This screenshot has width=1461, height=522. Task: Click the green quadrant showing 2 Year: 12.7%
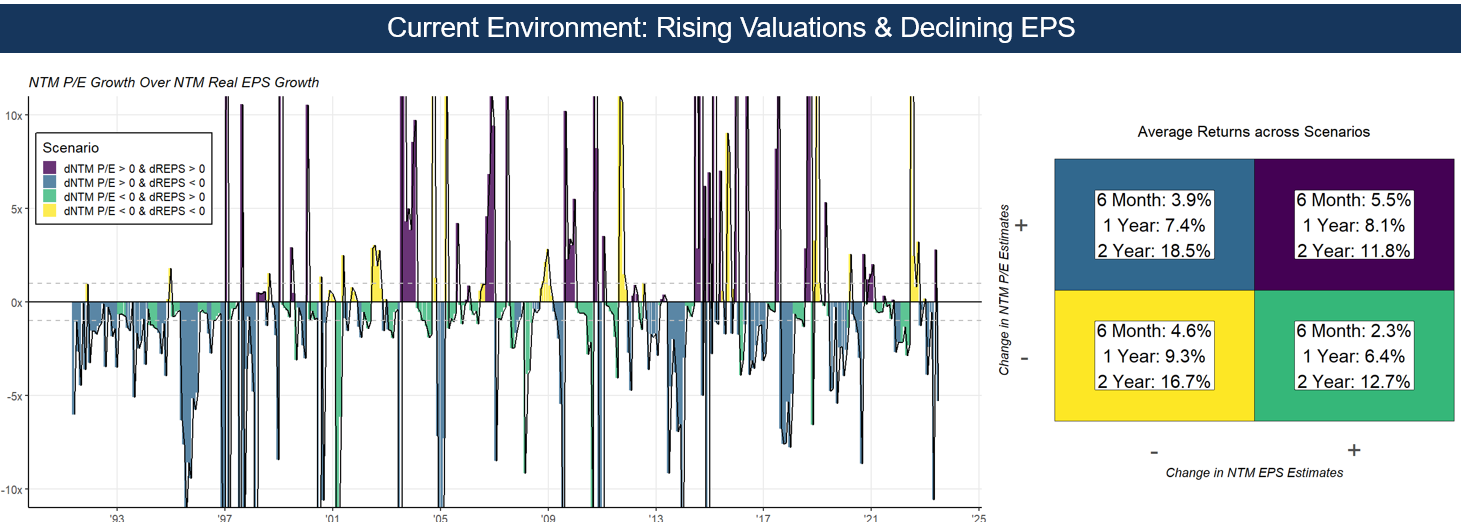(x=1353, y=356)
